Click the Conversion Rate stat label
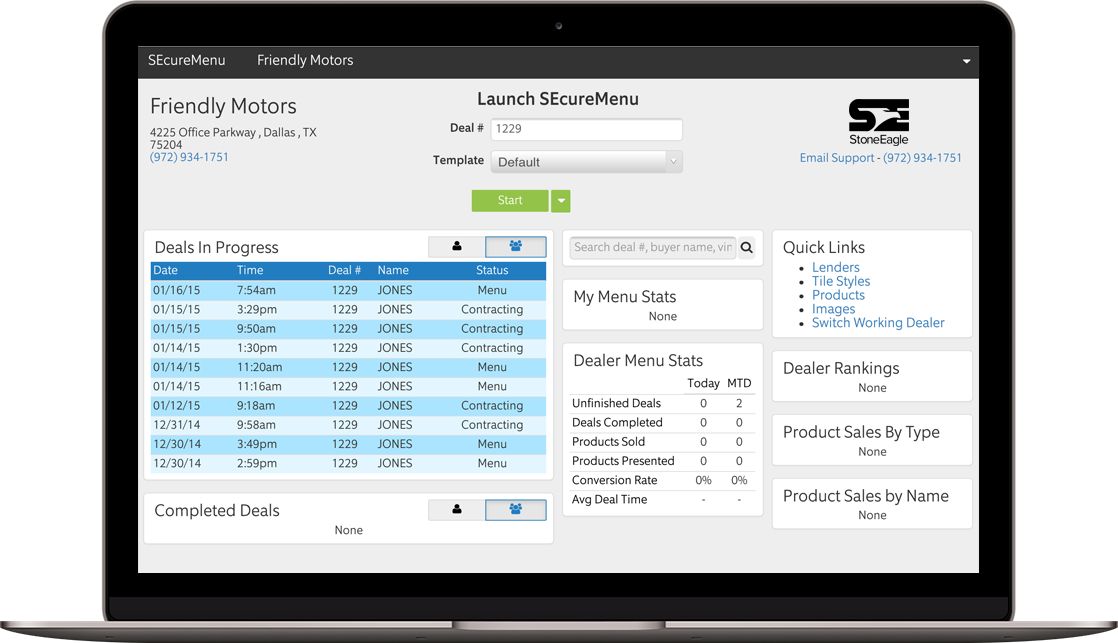 [x=614, y=480]
